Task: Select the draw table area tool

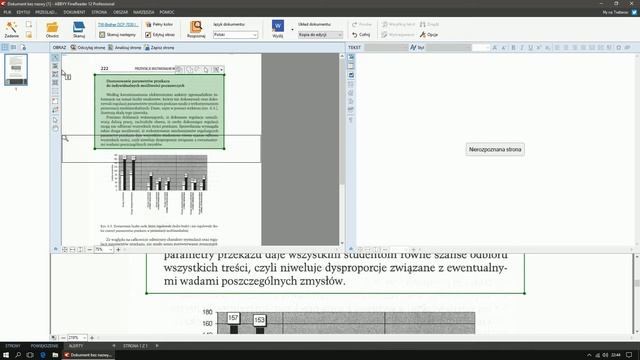Action: coord(56,83)
